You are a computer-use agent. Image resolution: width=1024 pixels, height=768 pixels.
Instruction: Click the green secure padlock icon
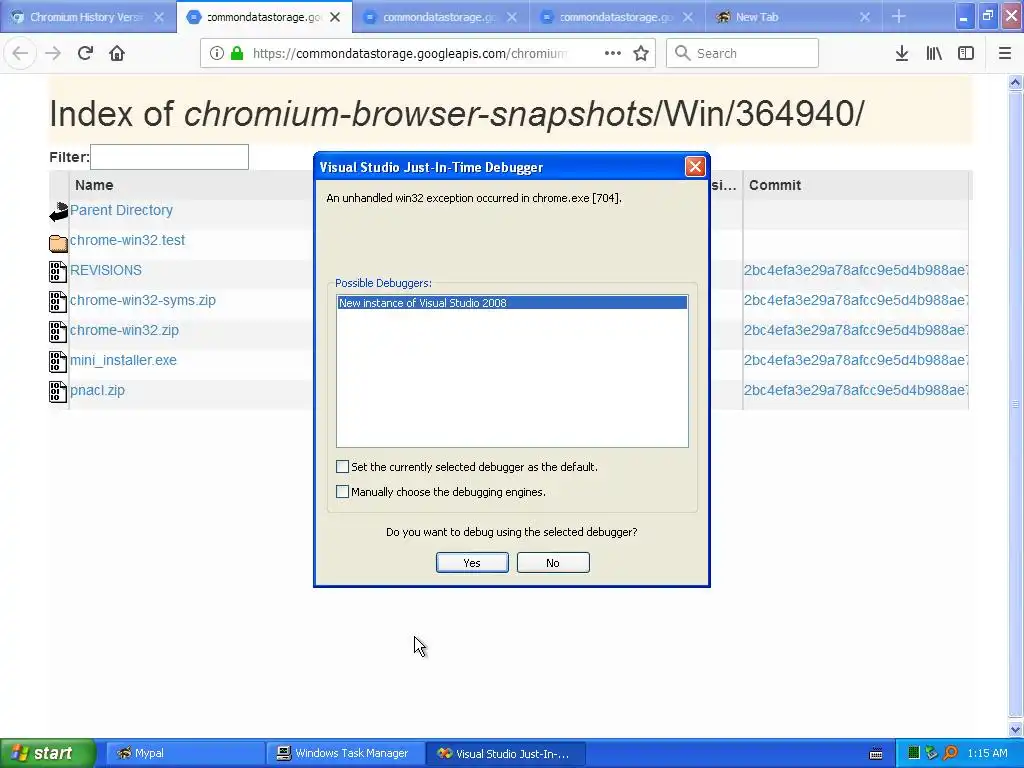click(237, 53)
